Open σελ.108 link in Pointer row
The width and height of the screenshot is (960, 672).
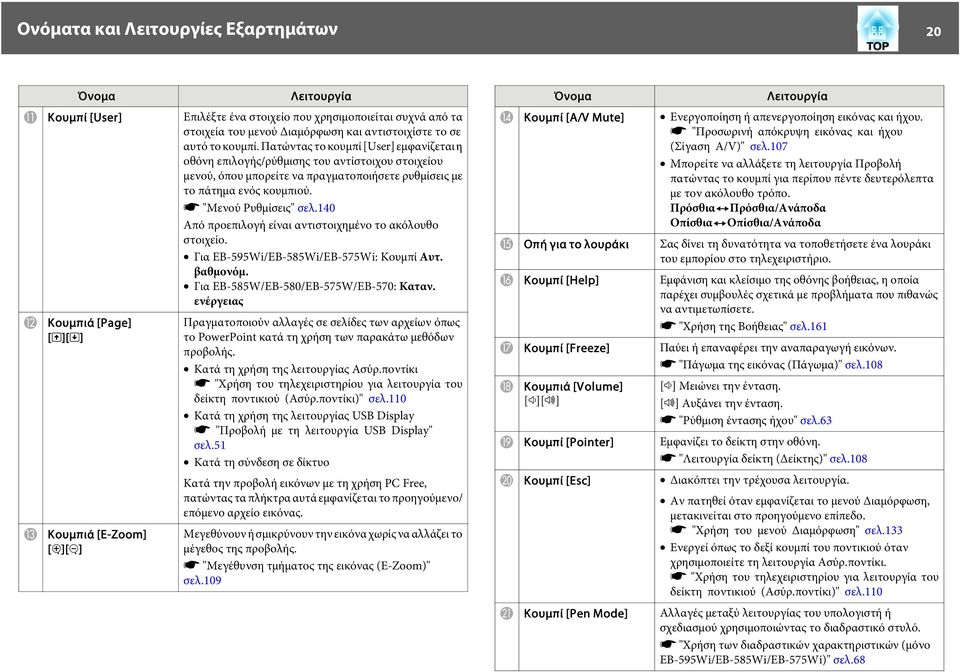[x=849, y=459]
